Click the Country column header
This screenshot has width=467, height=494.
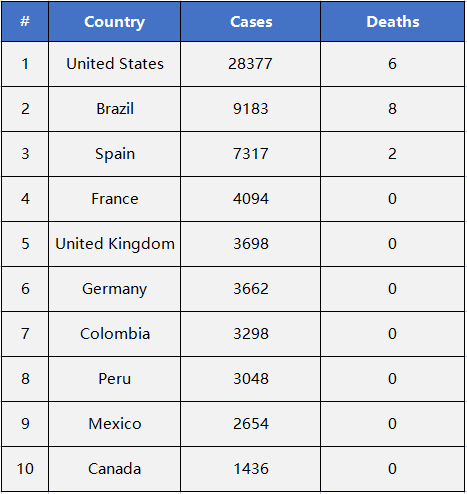pyautogui.click(x=114, y=22)
